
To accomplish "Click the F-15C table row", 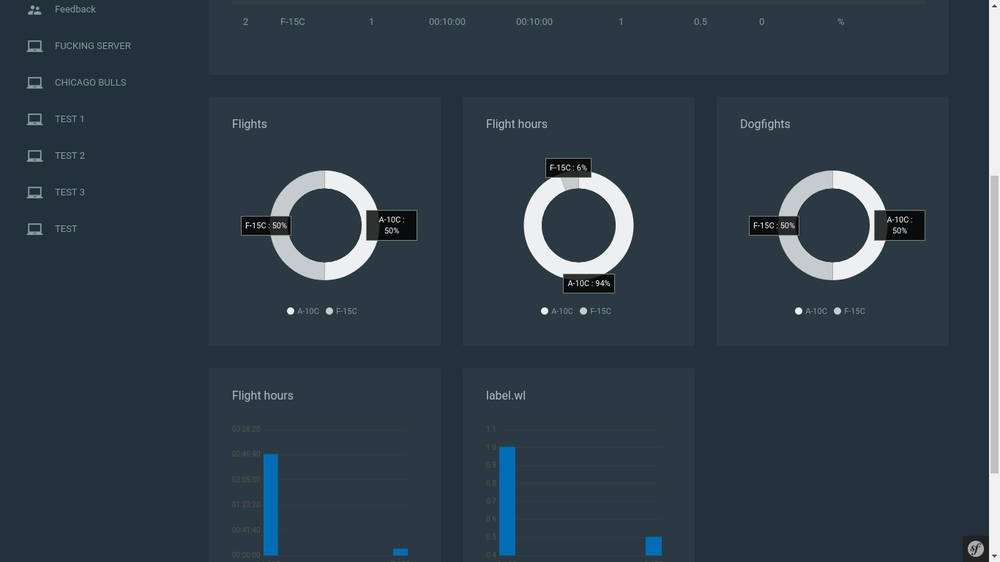I will (578, 22).
